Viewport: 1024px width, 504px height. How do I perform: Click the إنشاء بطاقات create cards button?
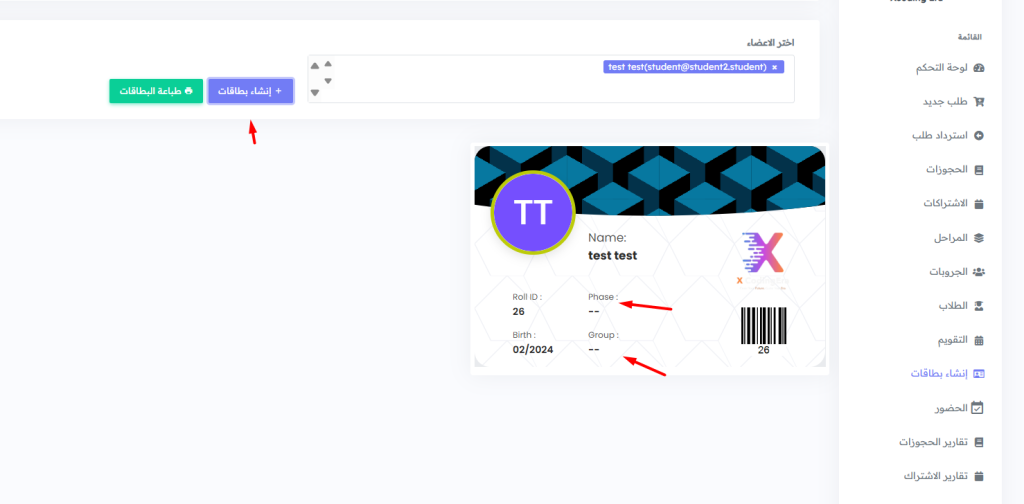coord(251,91)
